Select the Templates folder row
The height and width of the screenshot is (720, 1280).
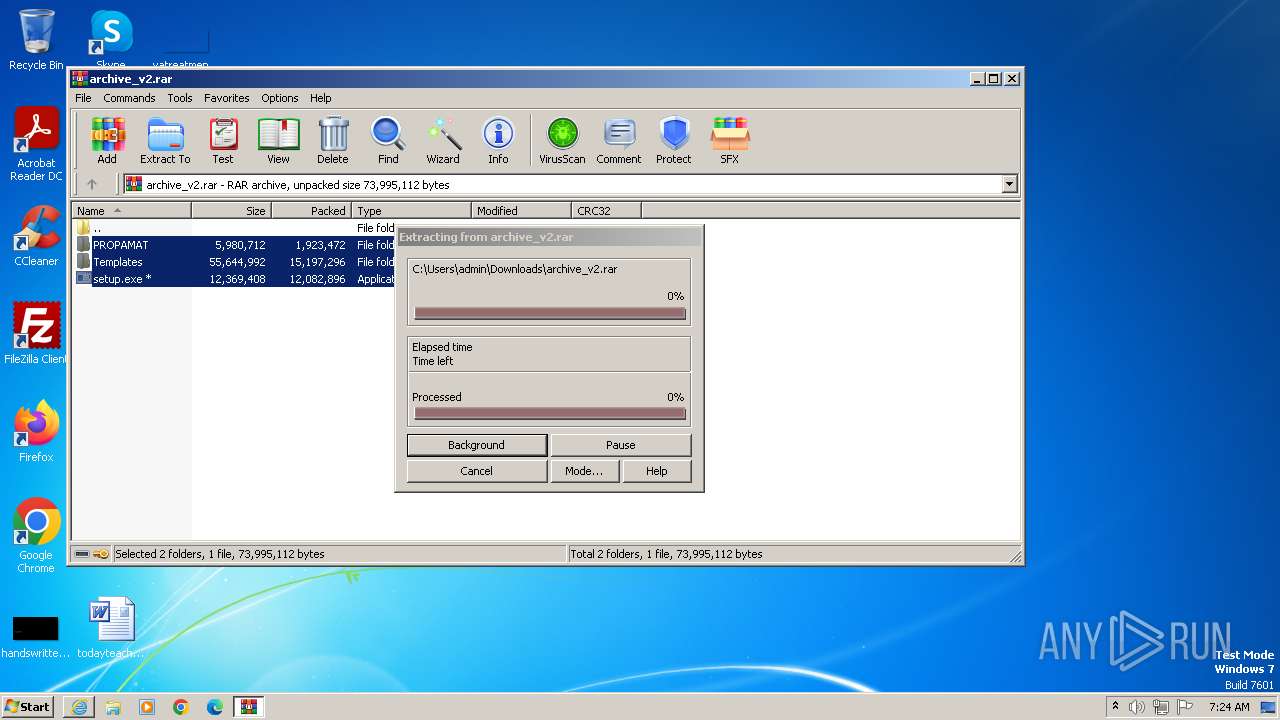[235, 262]
